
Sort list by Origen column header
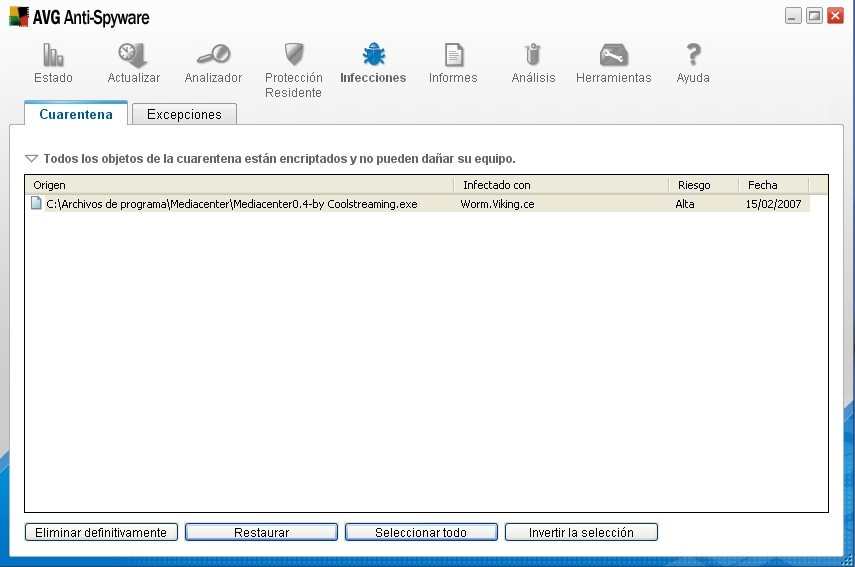[238, 185]
